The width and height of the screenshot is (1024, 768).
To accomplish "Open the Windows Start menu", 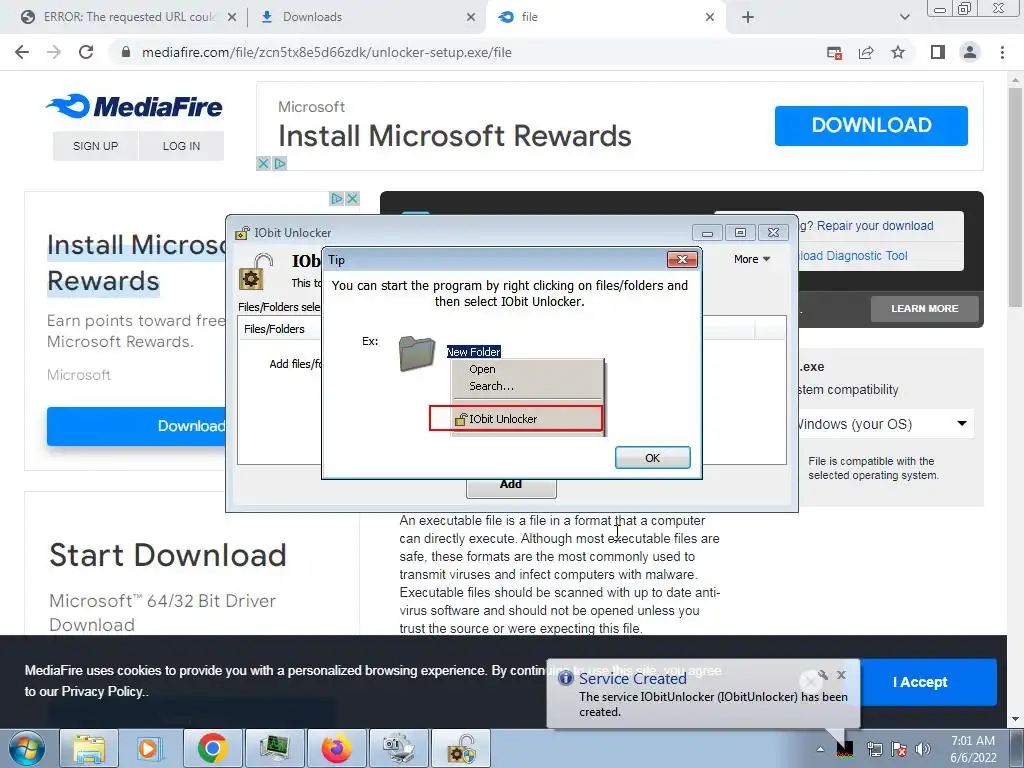I will click(x=26, y=748).
